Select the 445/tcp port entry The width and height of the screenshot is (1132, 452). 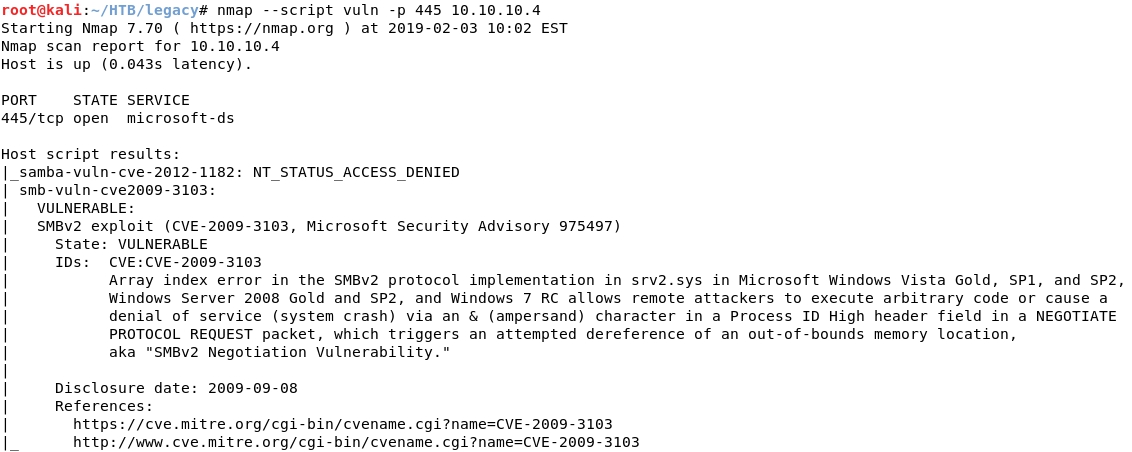[x=32, y=118]
